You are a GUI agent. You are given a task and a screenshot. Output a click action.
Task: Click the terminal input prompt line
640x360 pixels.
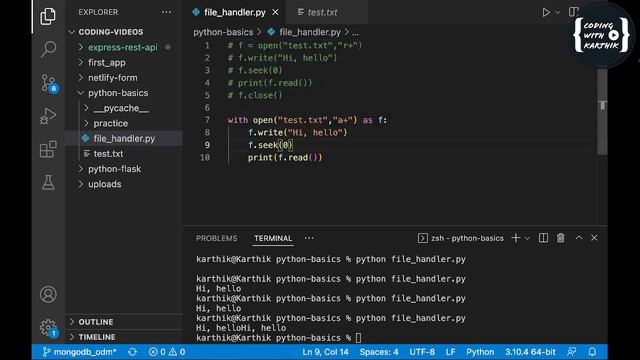tap(278, 338)
